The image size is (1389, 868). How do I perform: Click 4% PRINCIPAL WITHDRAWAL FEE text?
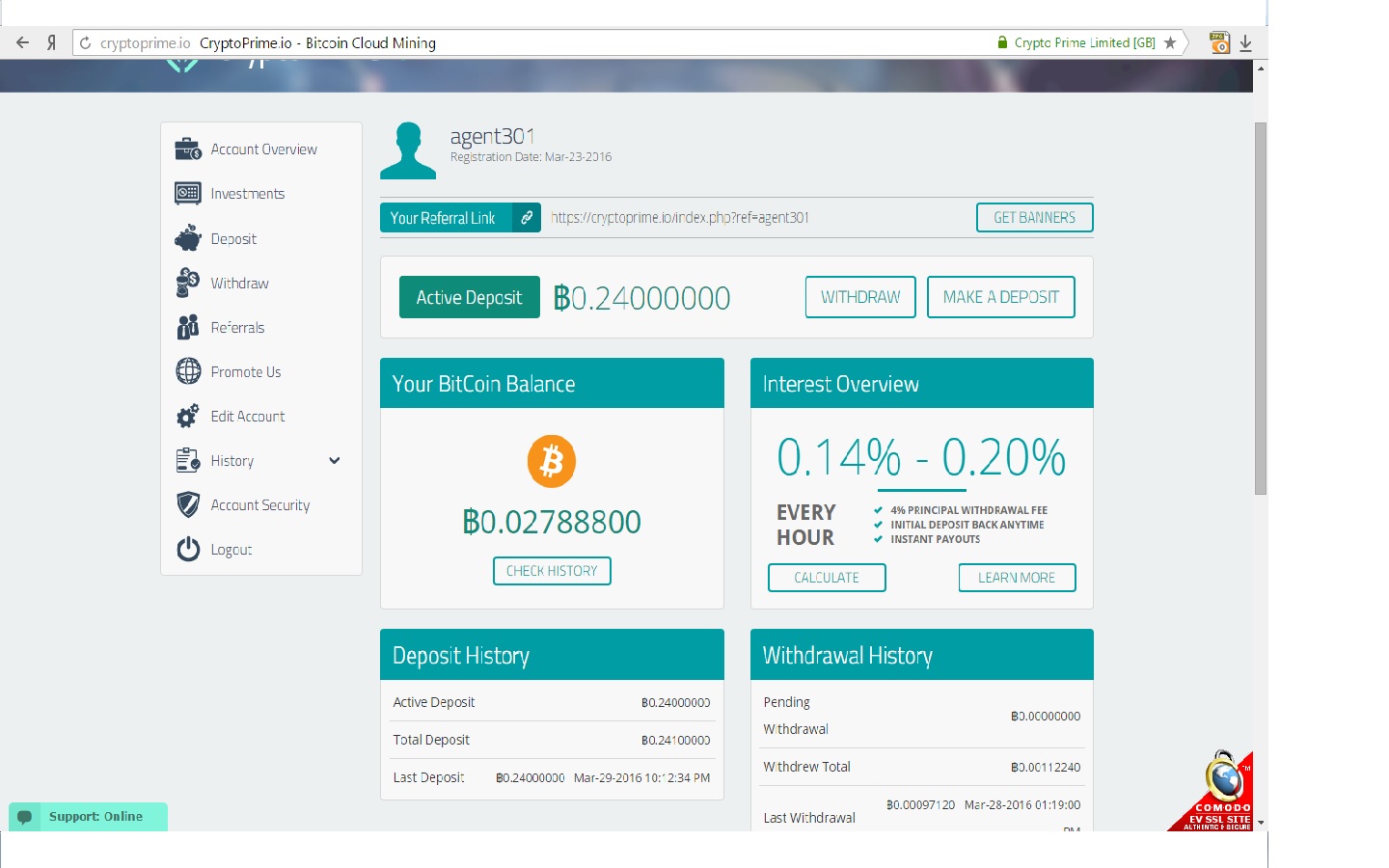(968, 510)
